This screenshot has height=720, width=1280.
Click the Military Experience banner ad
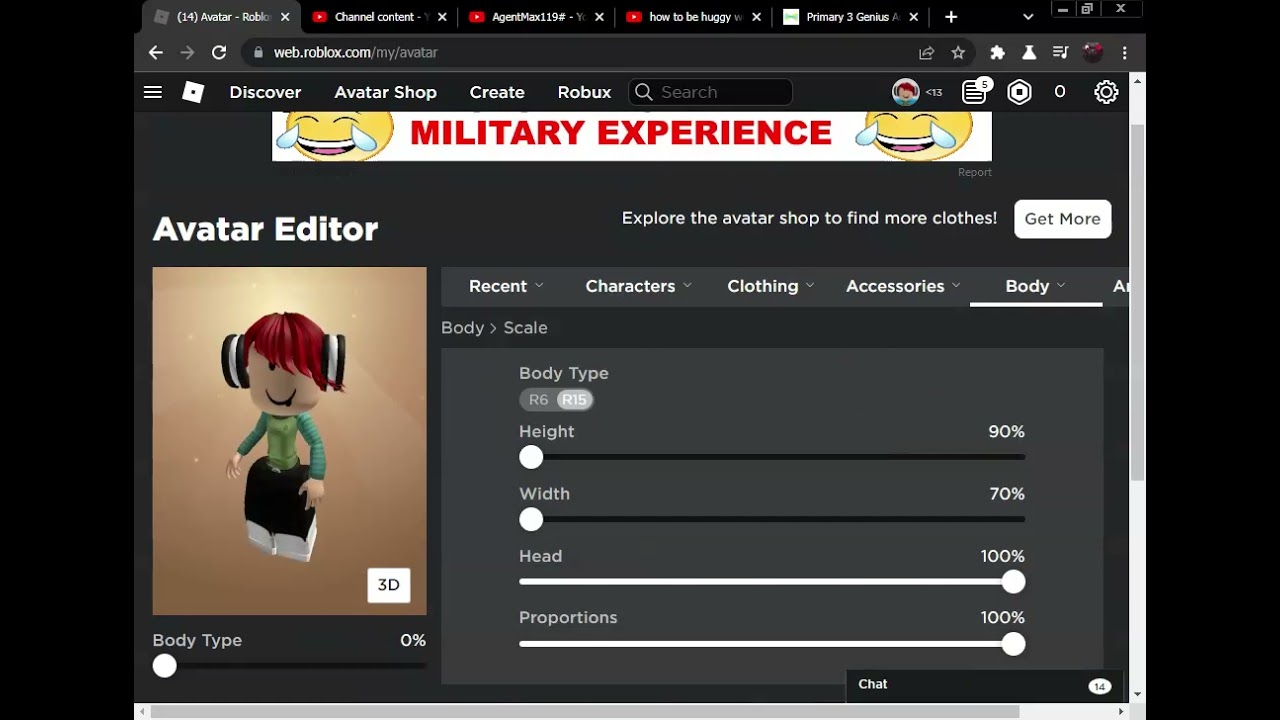pos(632,136)
